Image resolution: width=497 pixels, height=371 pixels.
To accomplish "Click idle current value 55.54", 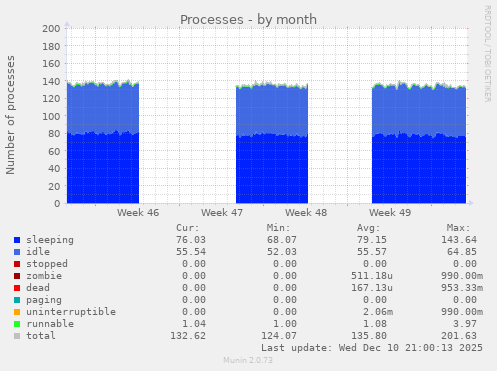I will pos(191,252).
